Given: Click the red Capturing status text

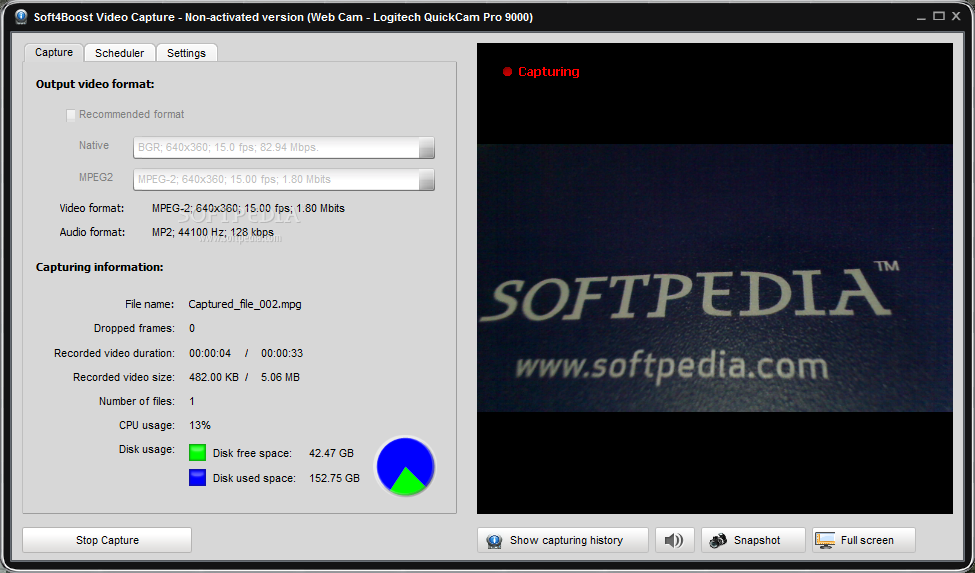Looking at the screenshot, I should click(x=548, y=71).
